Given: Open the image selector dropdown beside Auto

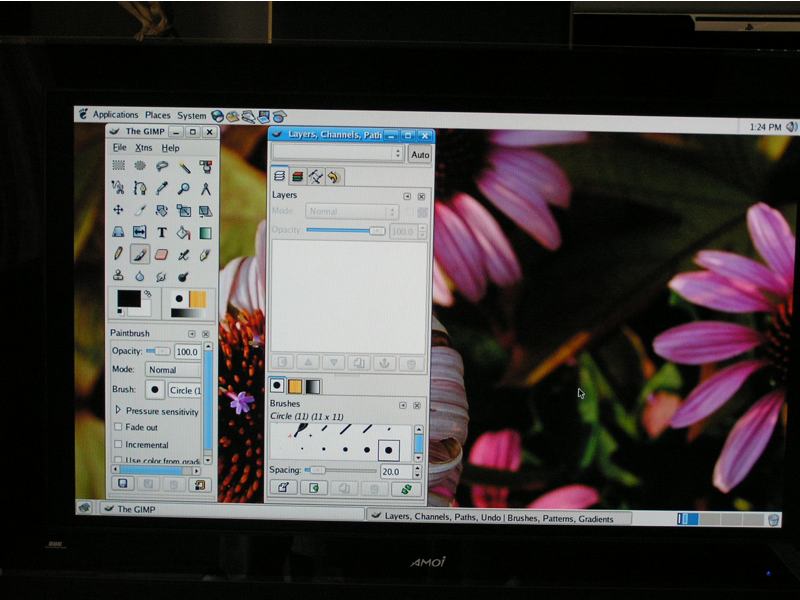Looking at the screenshot, I should click(x=338, y=153).
